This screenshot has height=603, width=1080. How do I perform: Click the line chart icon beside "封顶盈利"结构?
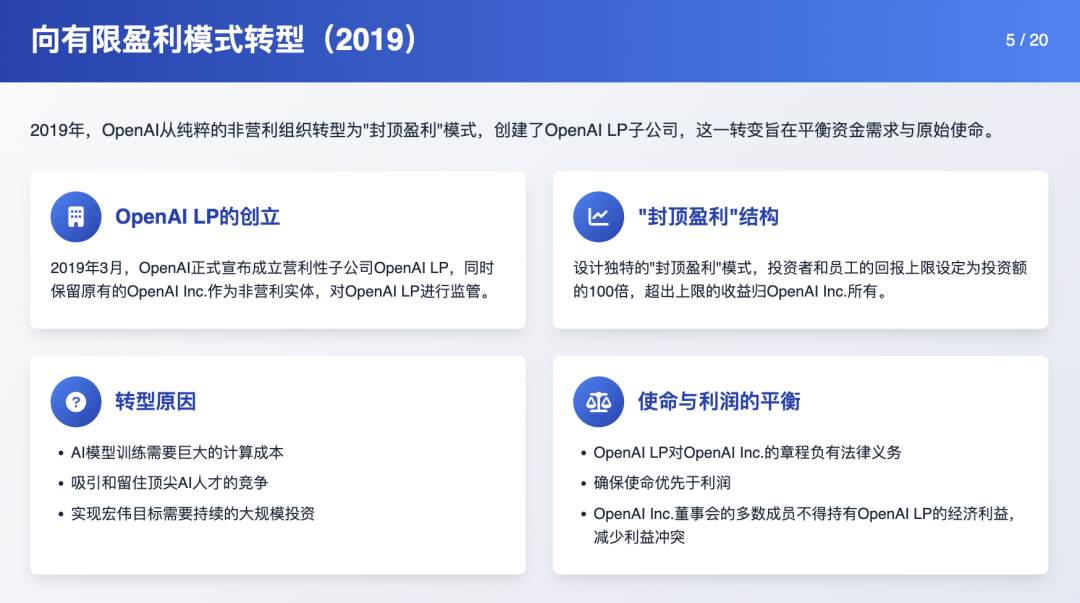click(x=598, y=216)
